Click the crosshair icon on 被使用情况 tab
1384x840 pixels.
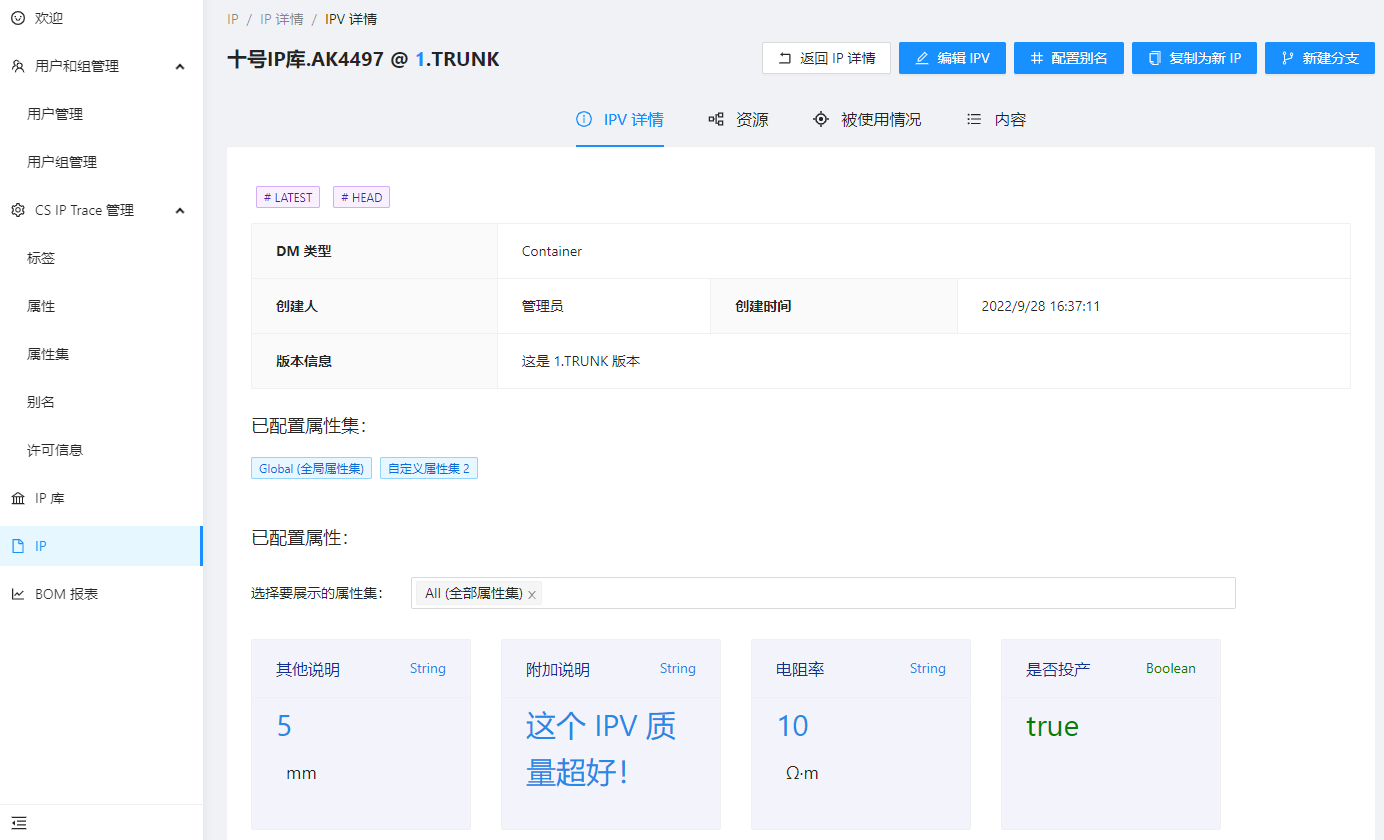(x=820, y=119)
